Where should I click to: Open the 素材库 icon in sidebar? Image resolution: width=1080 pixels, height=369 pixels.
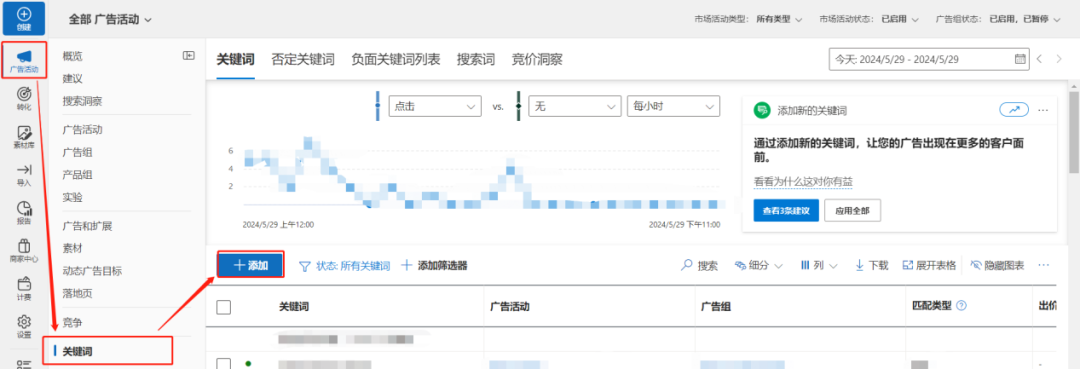click(x=24, y=132)
